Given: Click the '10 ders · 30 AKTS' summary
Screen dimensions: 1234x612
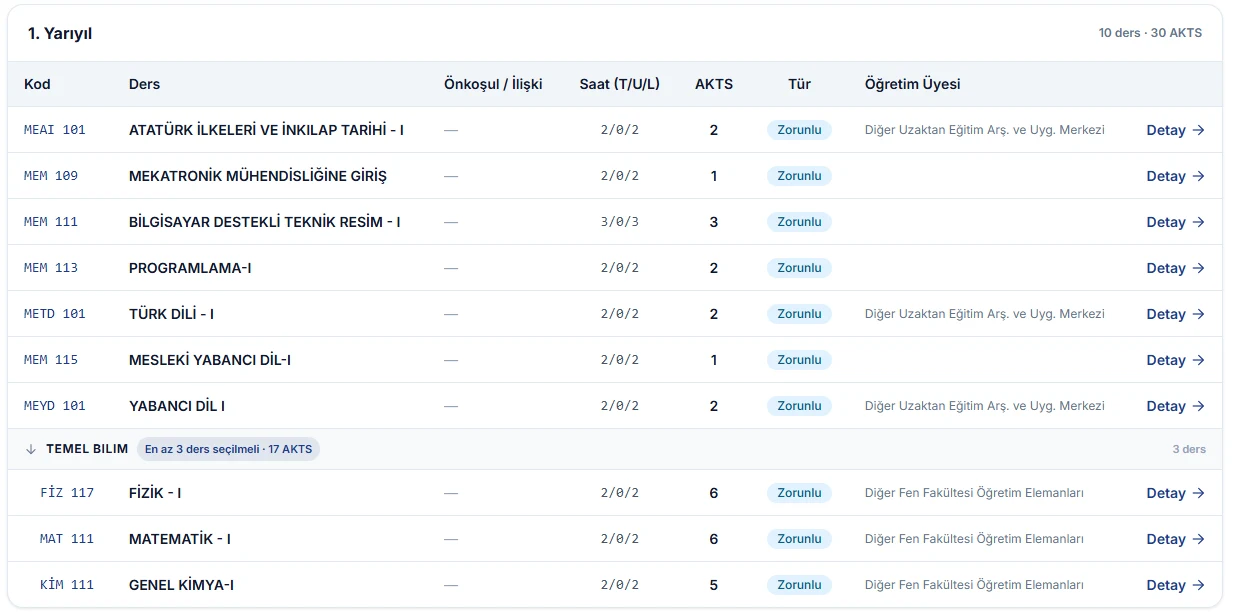Looking at the screenshot, I should click(x=1150, y=33).
